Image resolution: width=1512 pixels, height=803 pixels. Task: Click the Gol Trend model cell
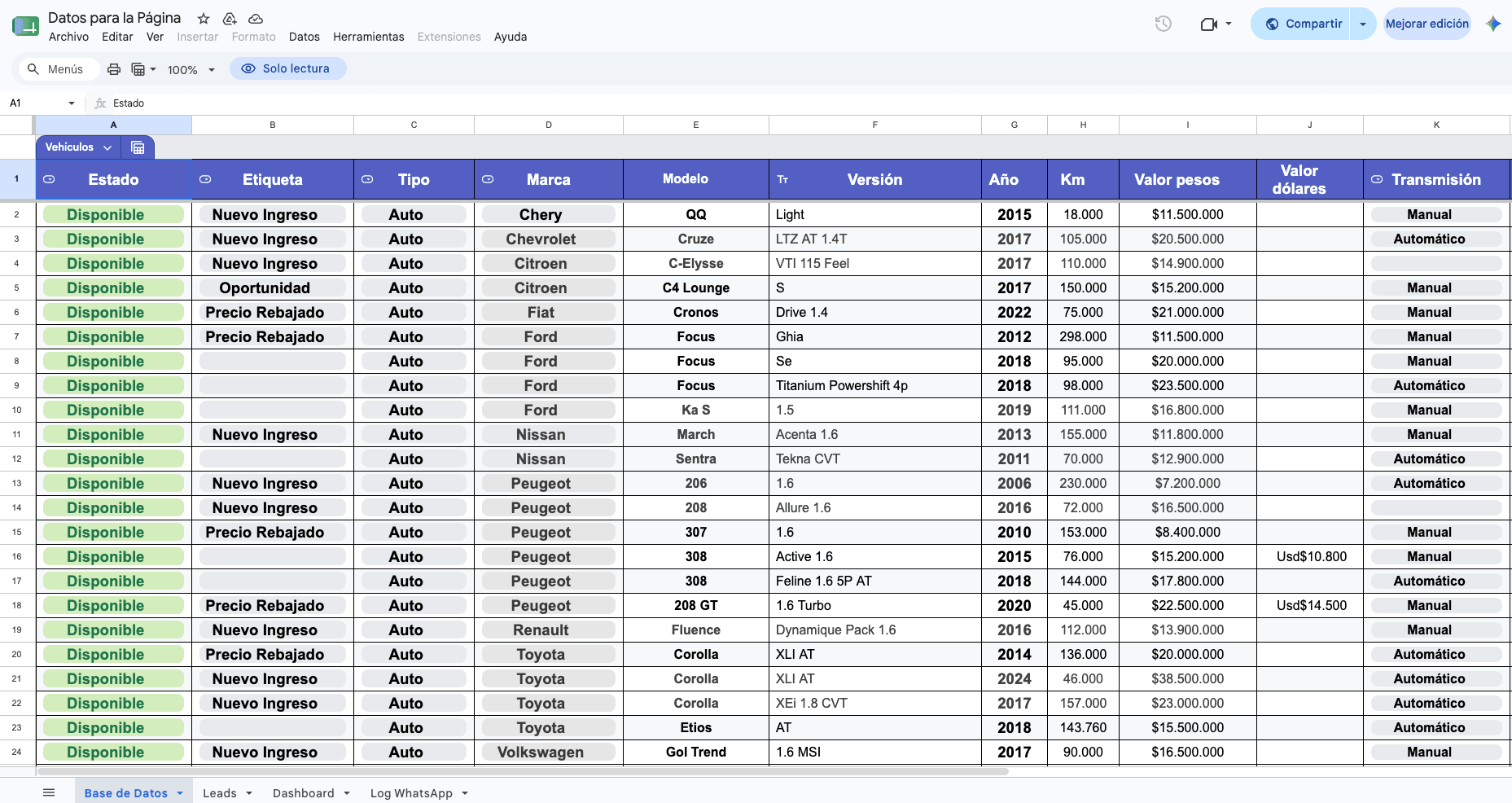point(696,752)
